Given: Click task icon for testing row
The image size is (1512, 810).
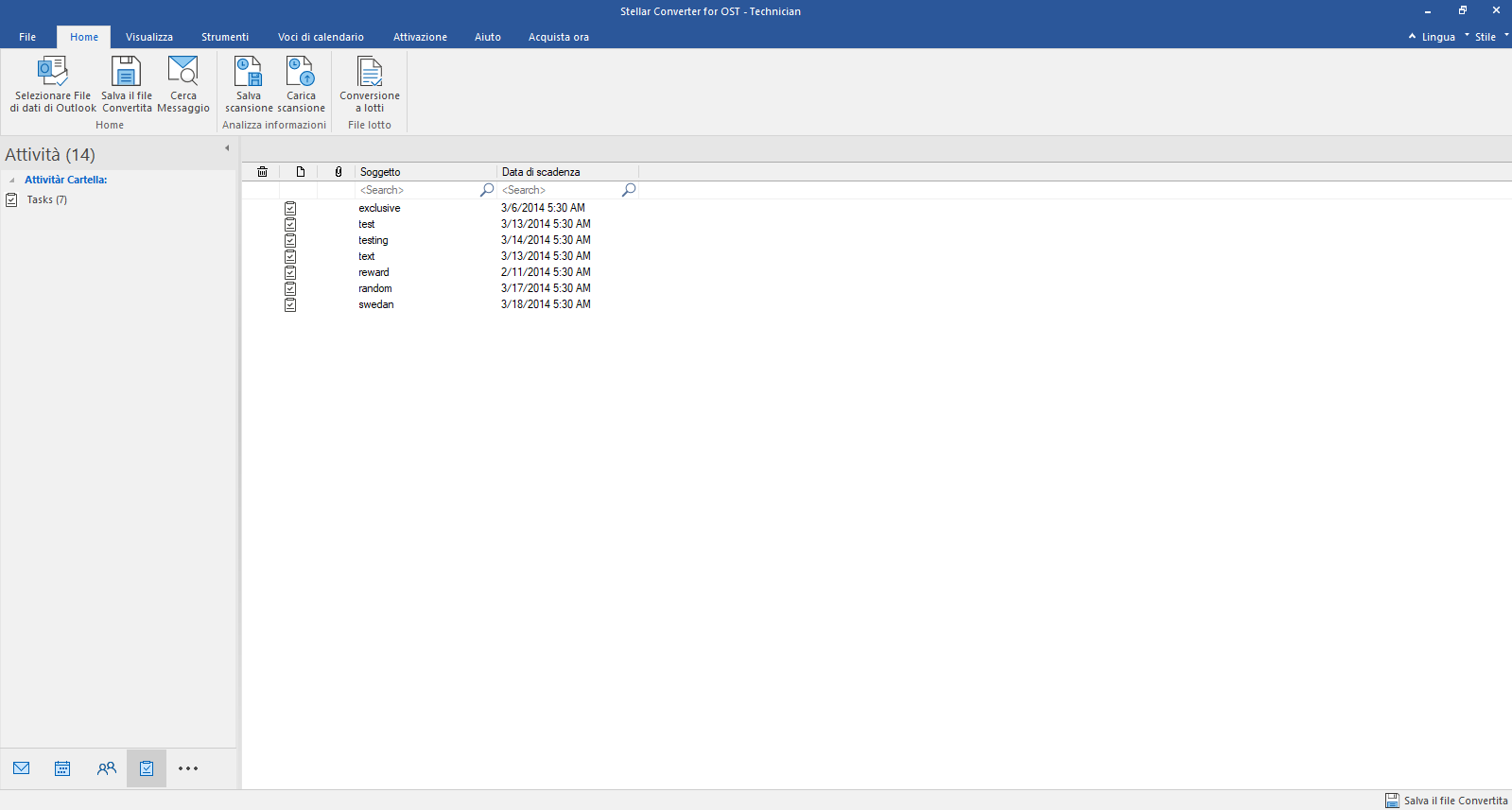Looking at the screenshot, I should pos(290,240).
